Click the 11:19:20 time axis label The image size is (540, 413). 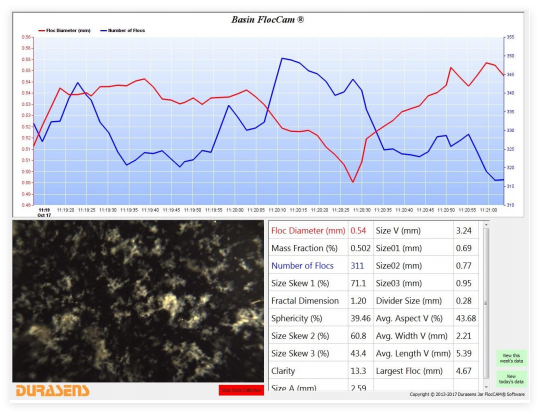pos(65,210)
